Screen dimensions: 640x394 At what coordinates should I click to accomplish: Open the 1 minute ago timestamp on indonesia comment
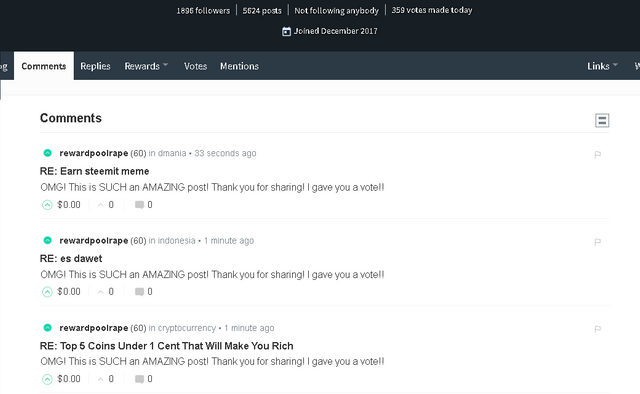tap(229, 240)
